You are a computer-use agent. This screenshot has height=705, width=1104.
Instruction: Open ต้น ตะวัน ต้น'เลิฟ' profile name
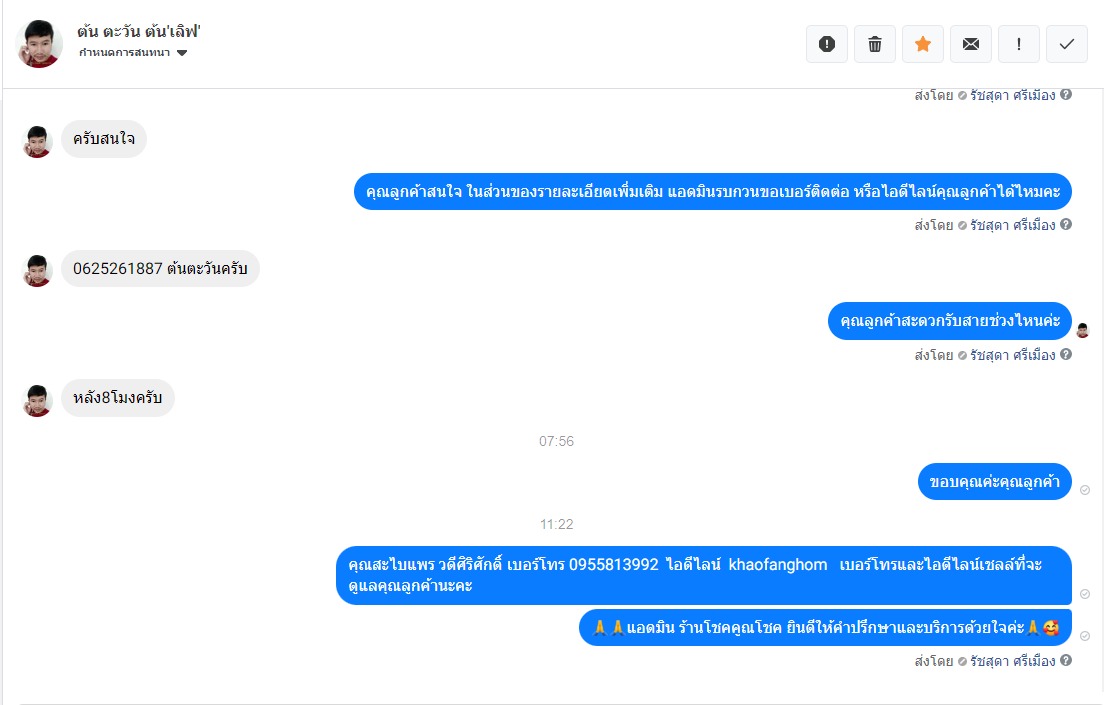139,32
